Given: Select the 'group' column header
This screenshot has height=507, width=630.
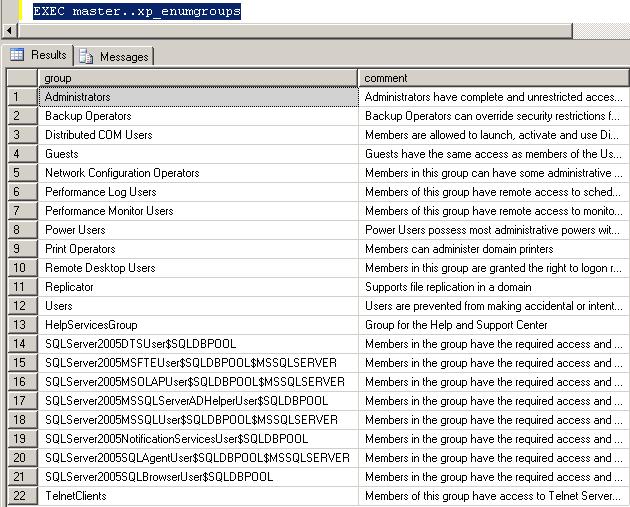Looking at the screenshot, I should point(198,78).
